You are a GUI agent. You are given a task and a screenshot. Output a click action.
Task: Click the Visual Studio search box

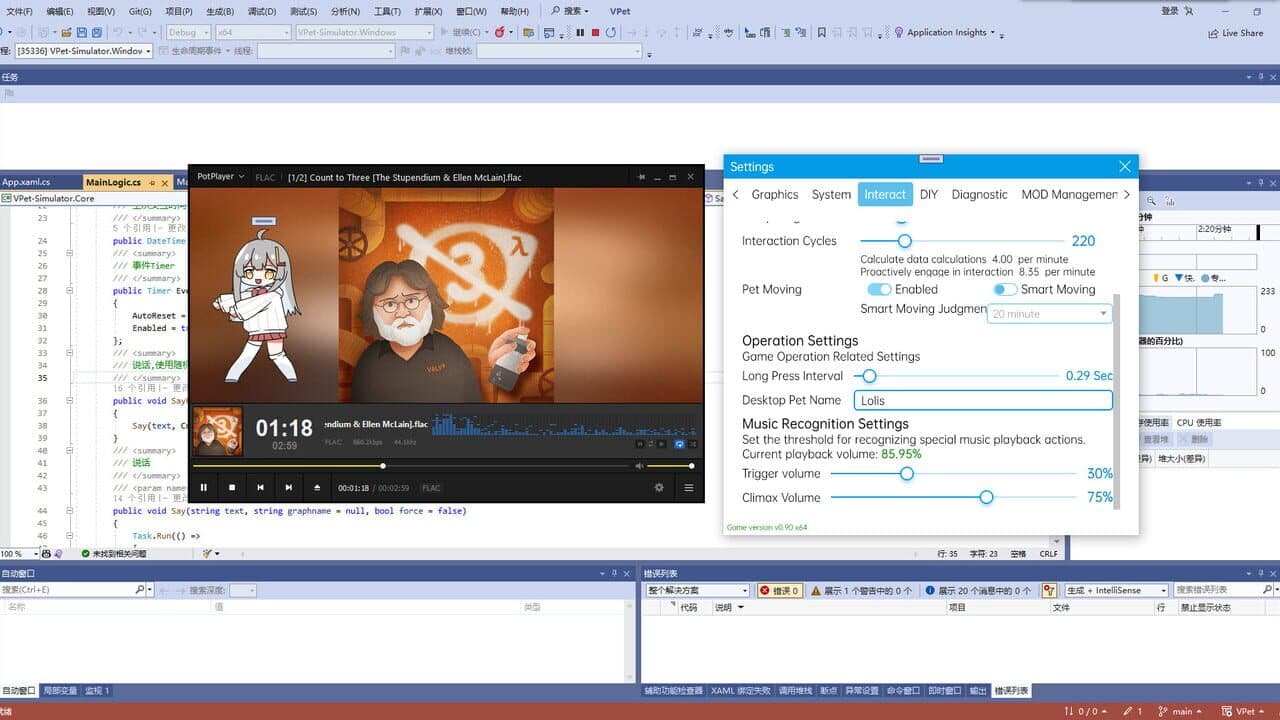[570, 11]
